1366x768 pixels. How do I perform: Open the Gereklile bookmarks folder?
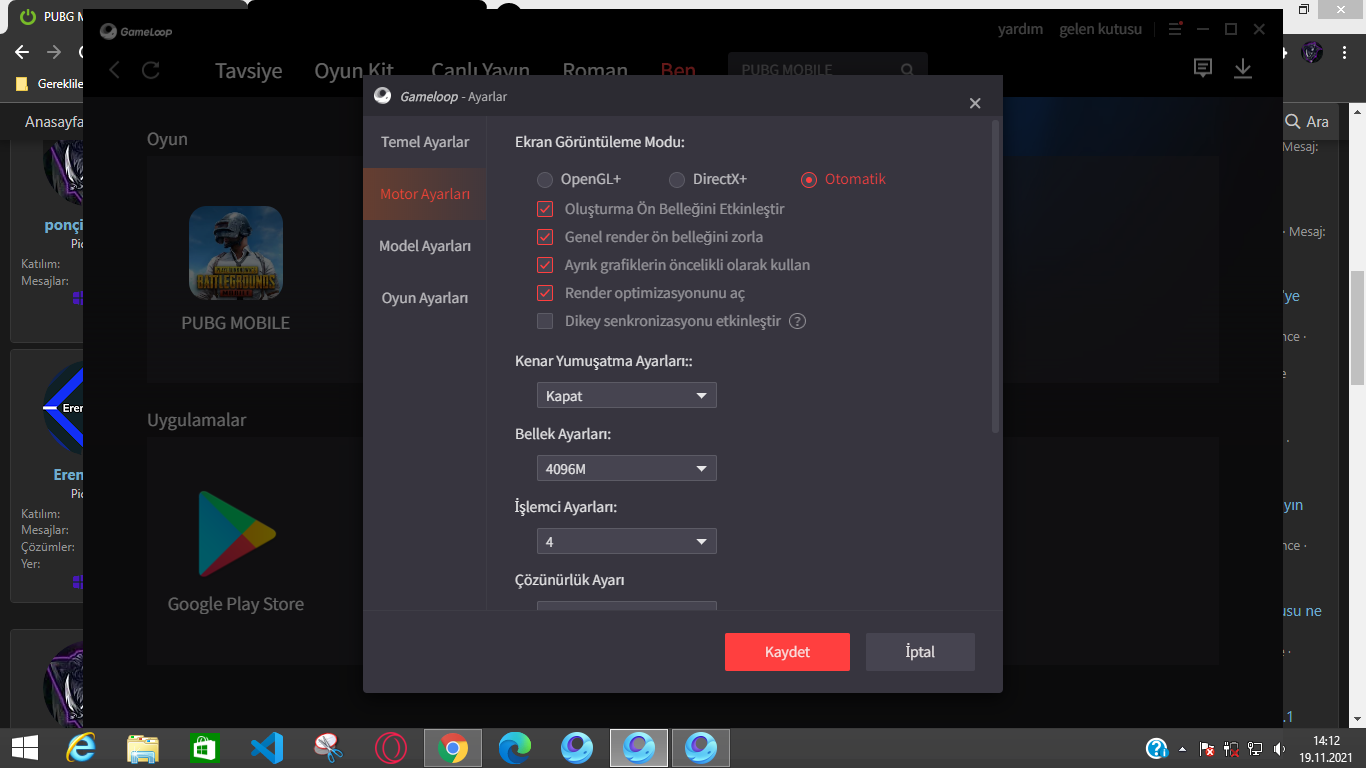click(x=49, y=84)
